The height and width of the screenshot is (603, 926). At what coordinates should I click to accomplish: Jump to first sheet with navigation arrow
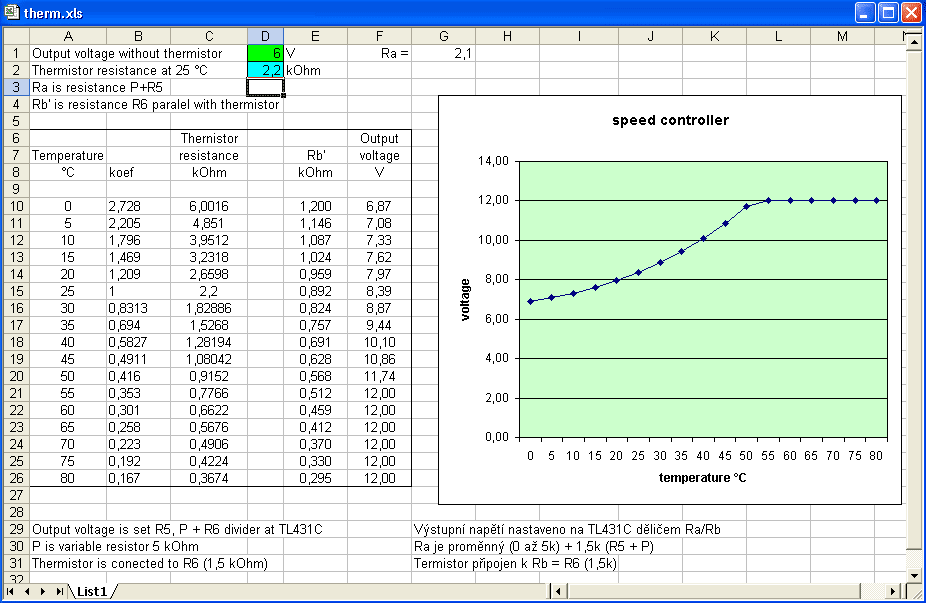(x=11, y=592)
